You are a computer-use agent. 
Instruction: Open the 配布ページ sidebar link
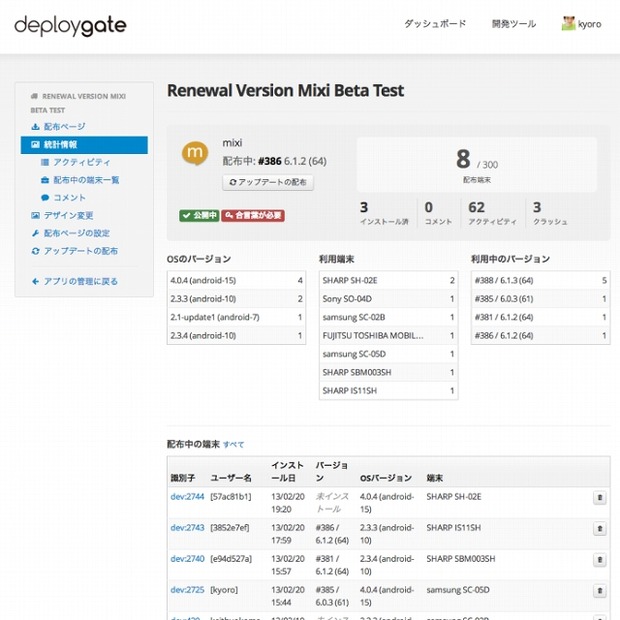64,127
